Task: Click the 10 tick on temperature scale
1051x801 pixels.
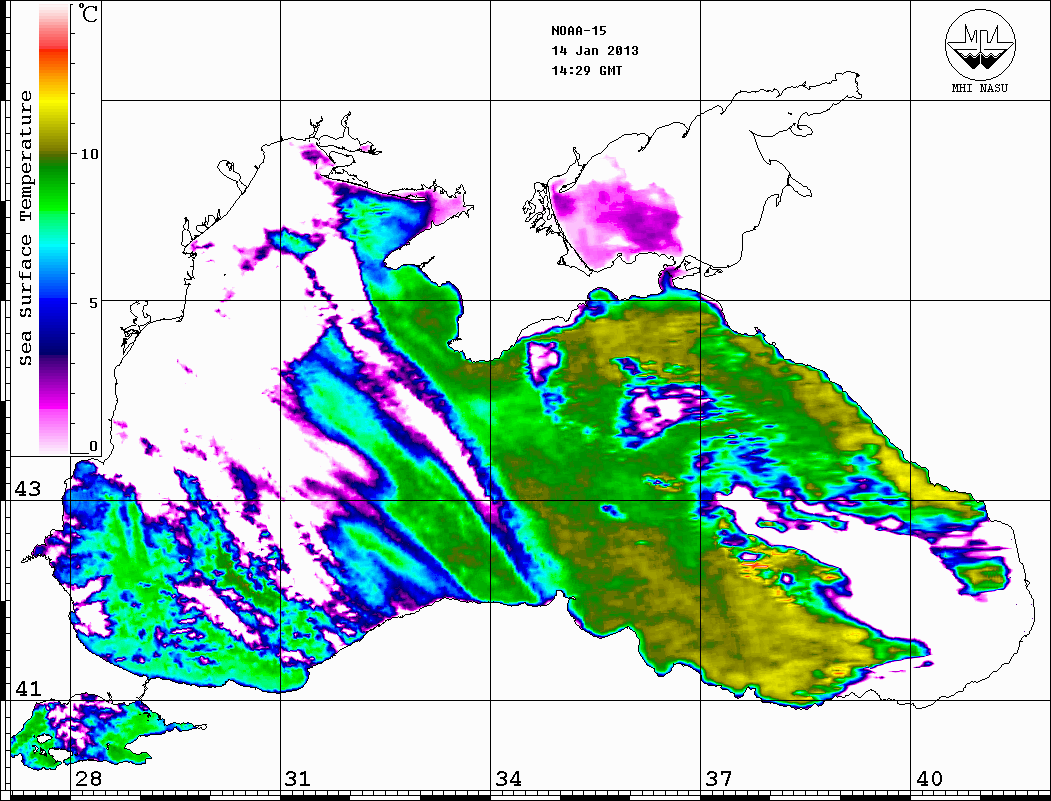Action: pyautogui.click(x=89, y=154)
